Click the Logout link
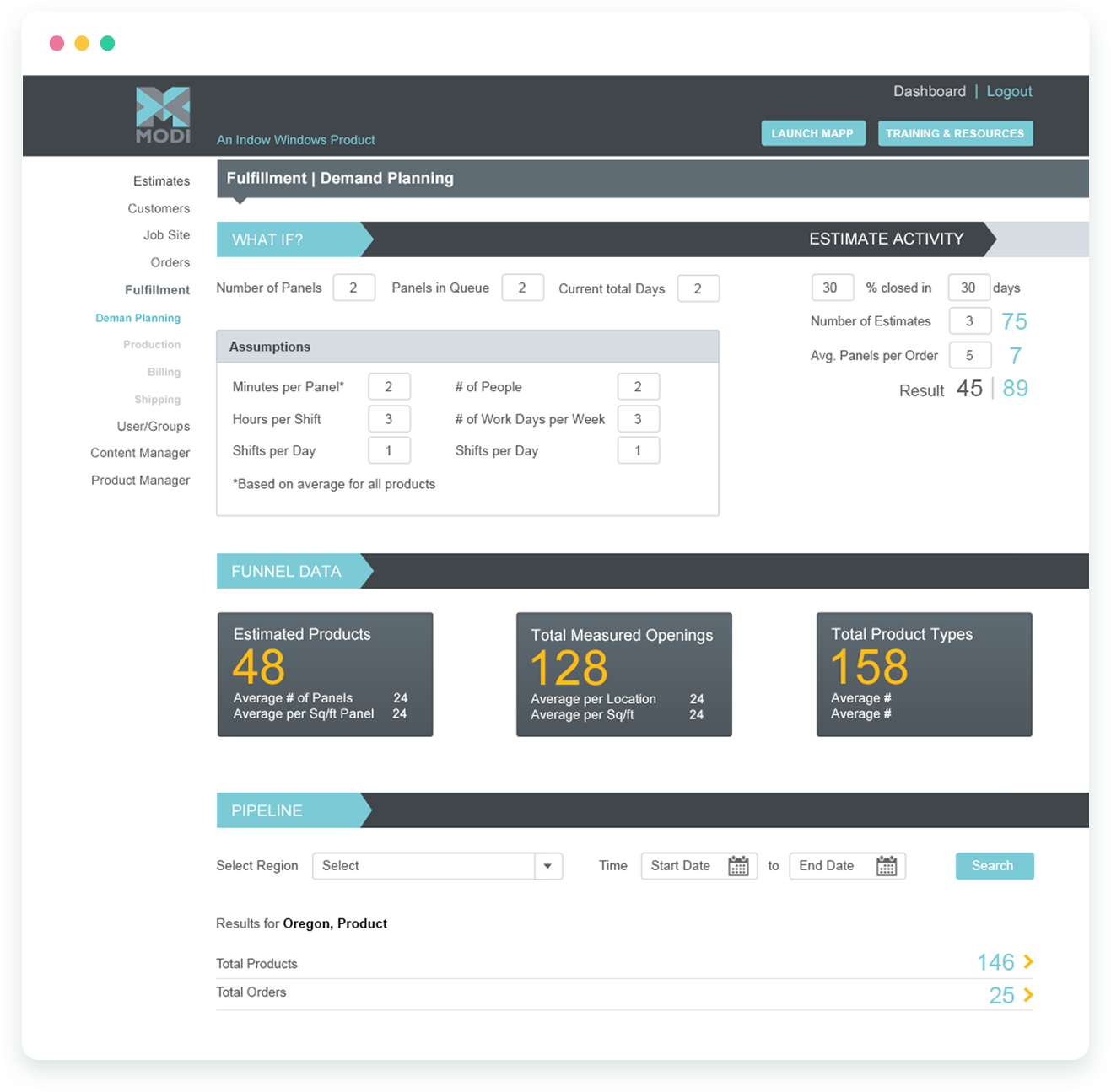 pos(1009,91)
